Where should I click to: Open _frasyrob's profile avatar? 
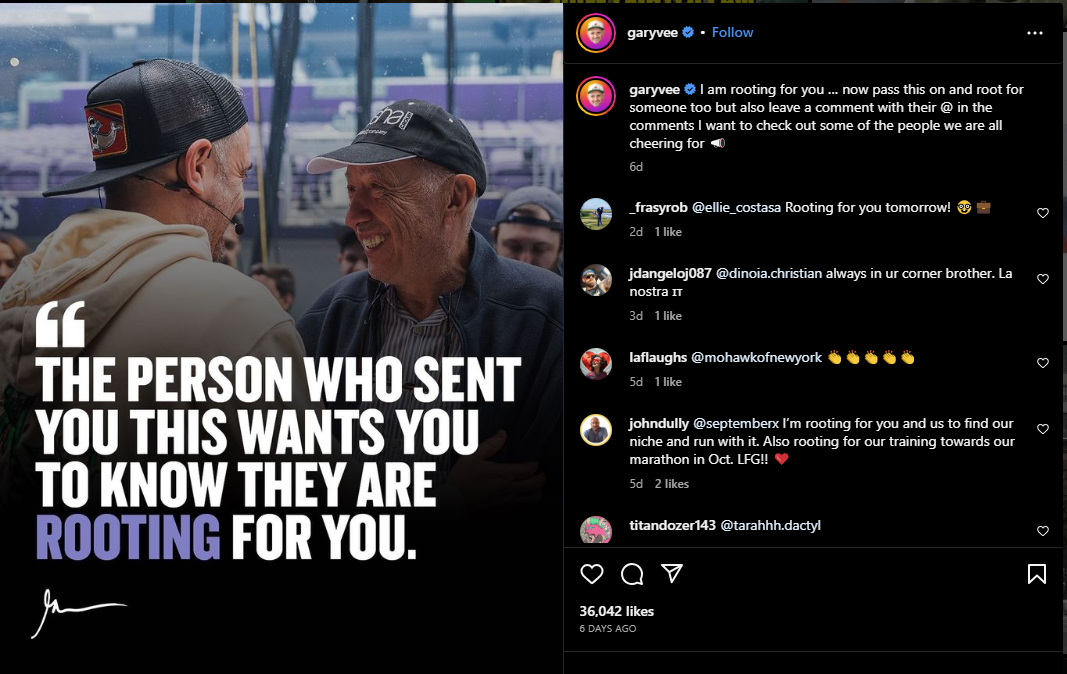[595, 214]
